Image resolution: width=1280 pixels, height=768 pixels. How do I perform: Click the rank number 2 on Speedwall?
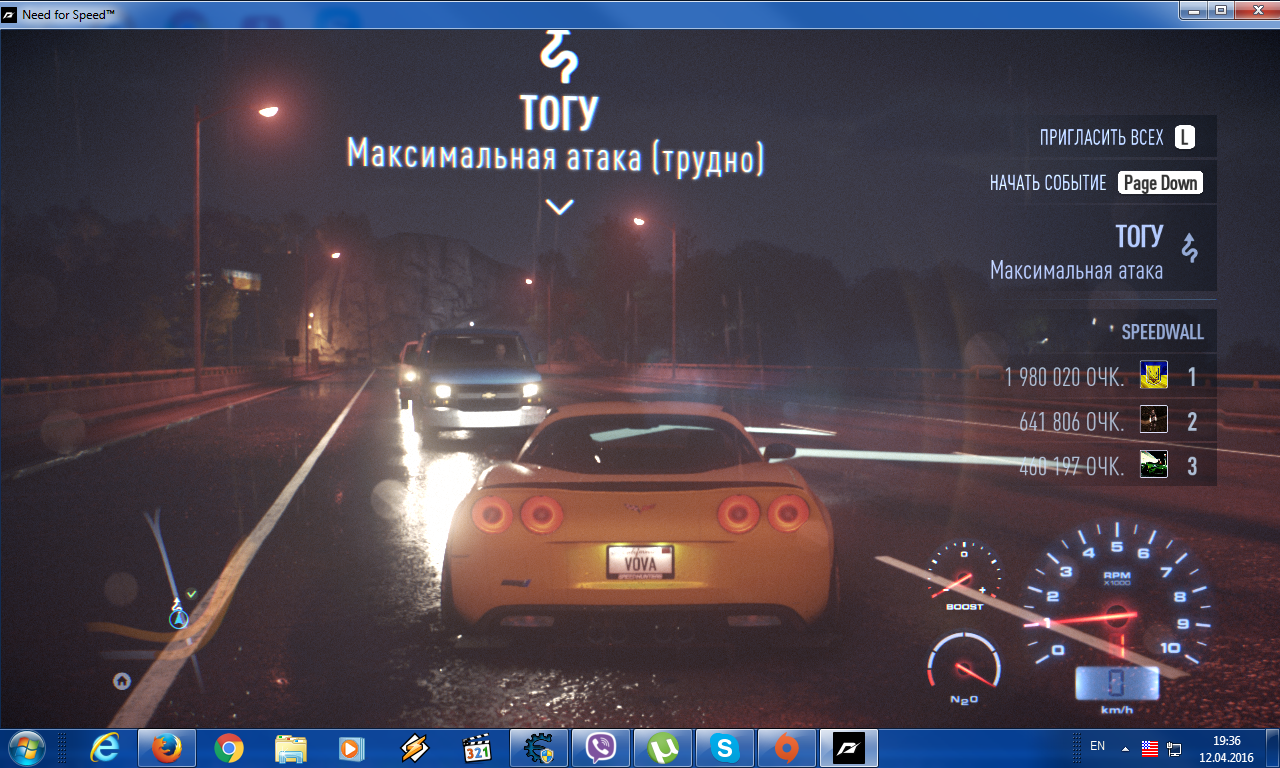point(1192,422)
